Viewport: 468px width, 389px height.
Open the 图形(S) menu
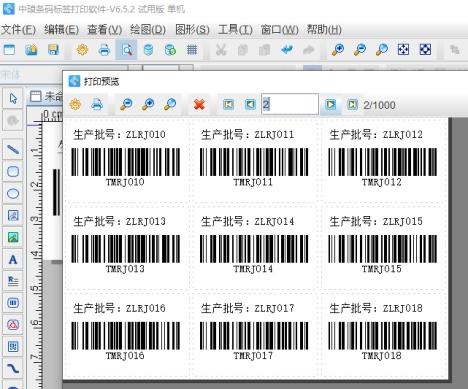192,30
